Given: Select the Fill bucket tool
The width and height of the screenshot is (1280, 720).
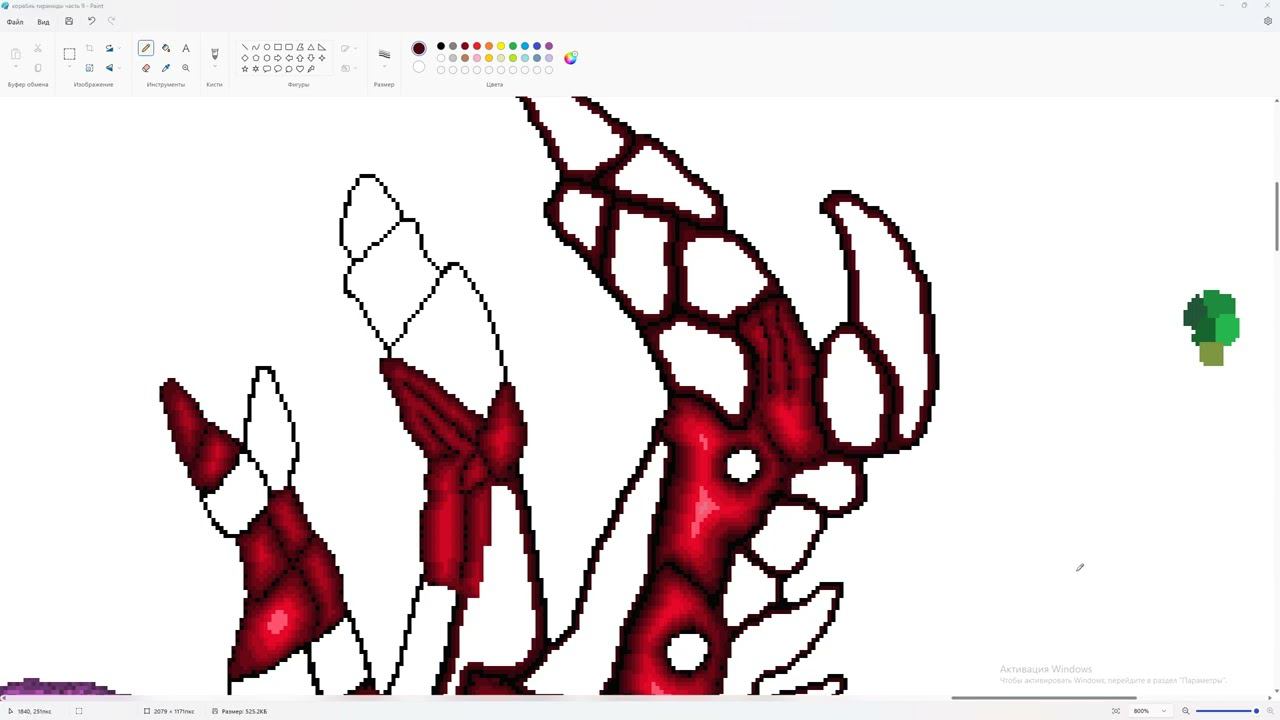Looking at the screenshot, I should click(166, 48).
